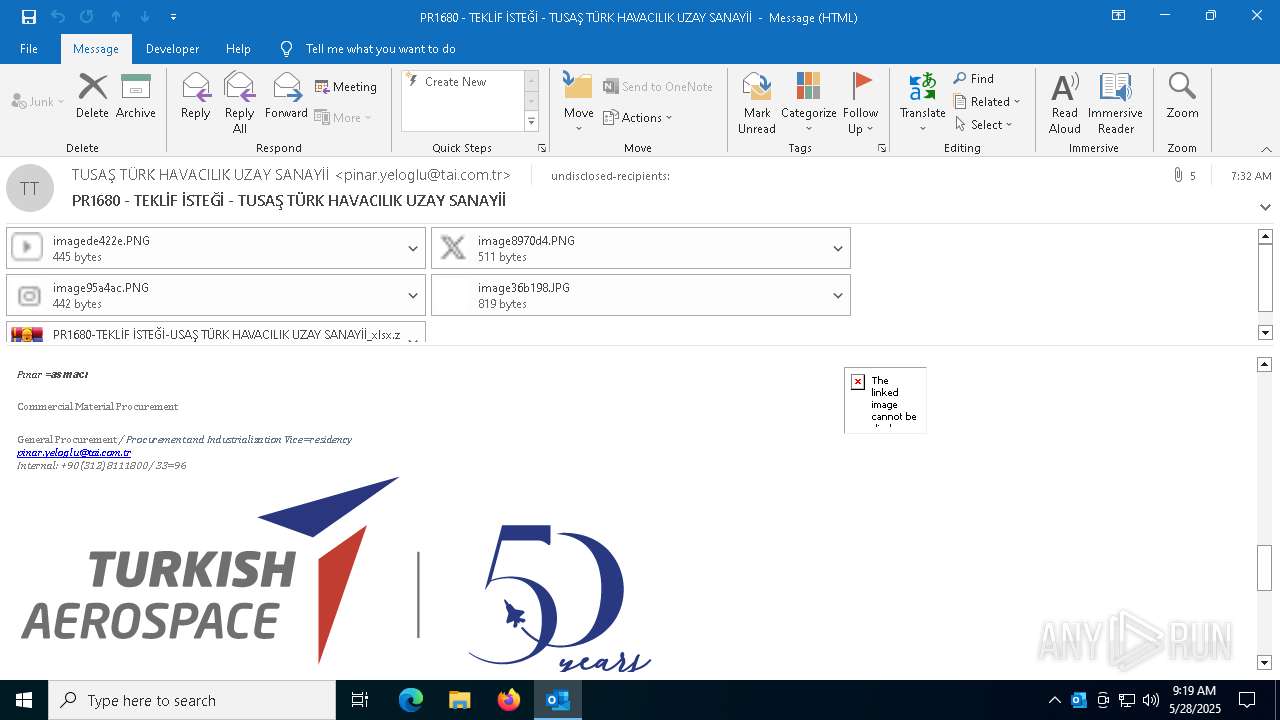Translate the message

(922, 102)
